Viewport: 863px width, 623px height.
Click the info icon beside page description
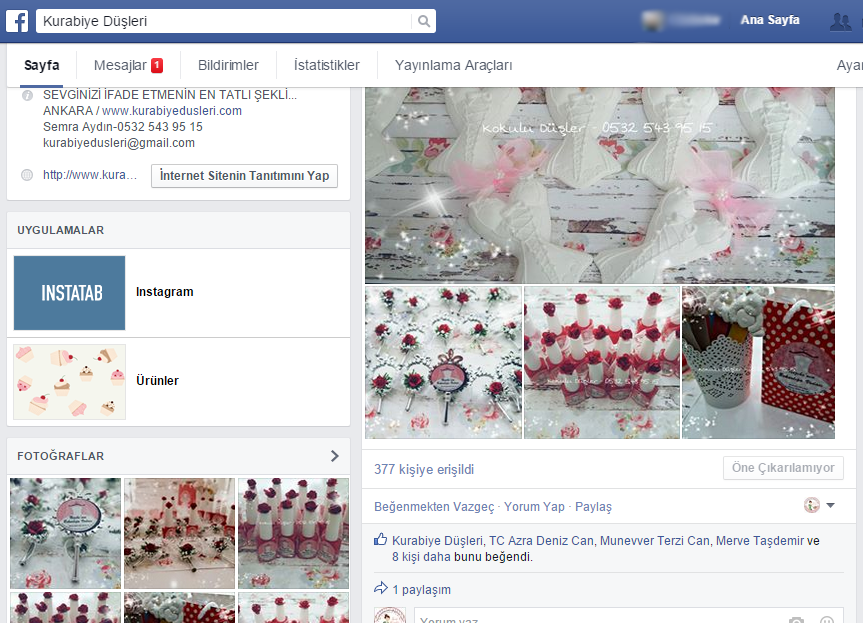27,96
